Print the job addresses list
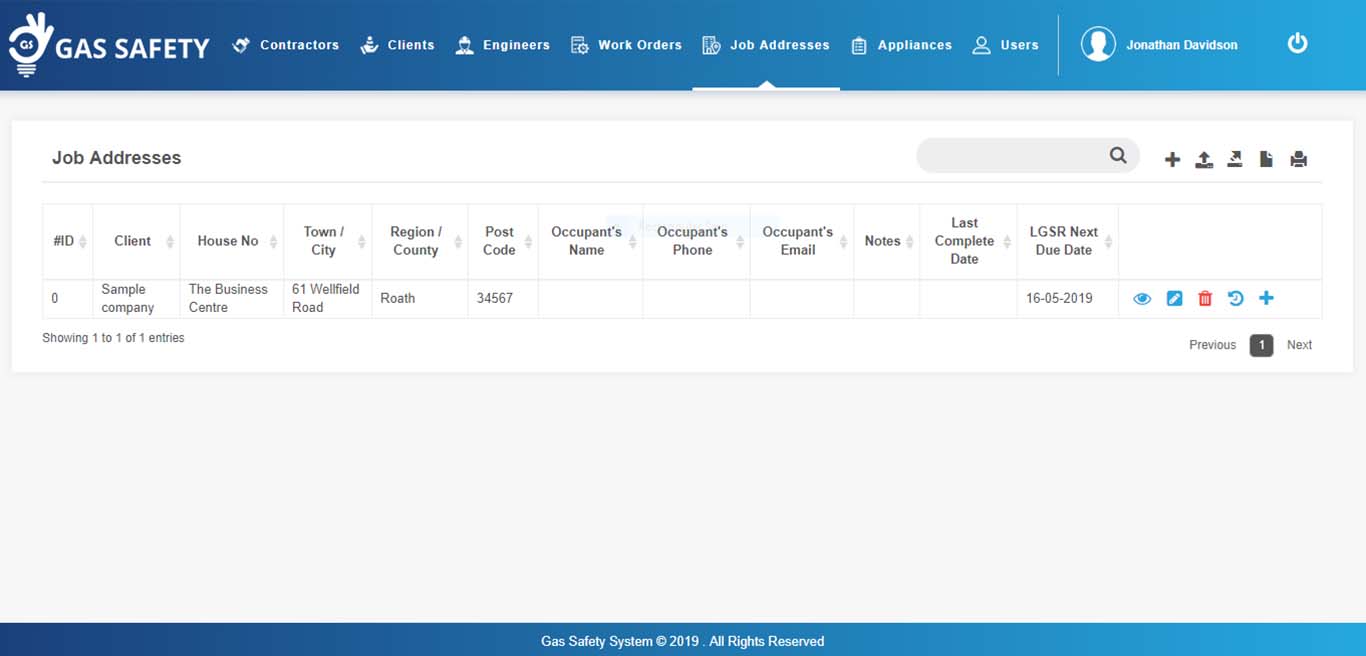This screenshot has height=656, width=1366. (1298, 159)
